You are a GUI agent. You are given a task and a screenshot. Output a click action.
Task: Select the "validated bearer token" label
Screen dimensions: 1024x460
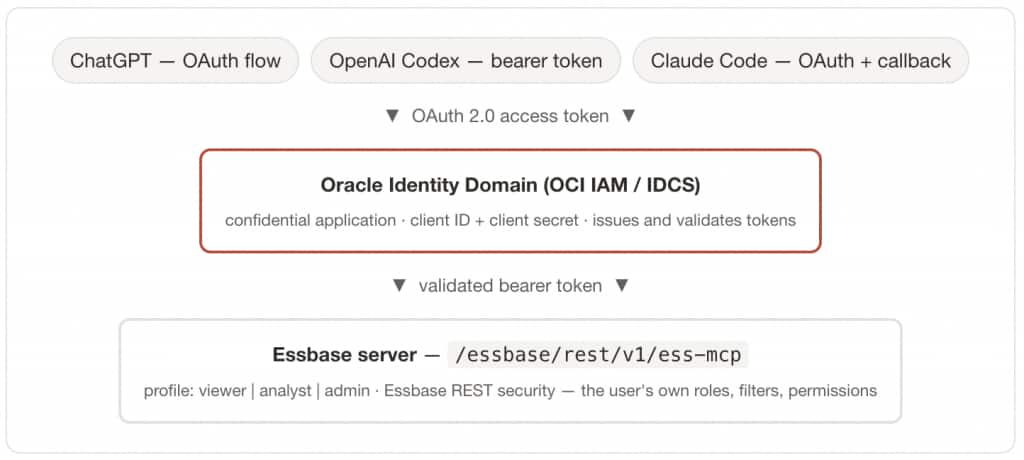(510, 286)
